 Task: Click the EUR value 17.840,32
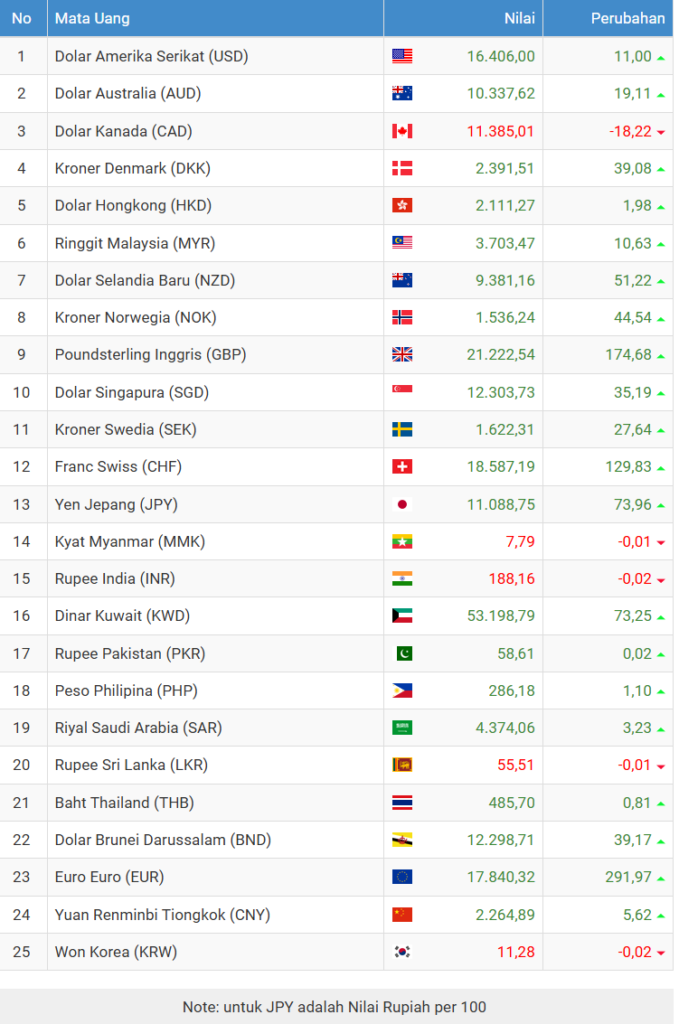(x=501, y=877)
